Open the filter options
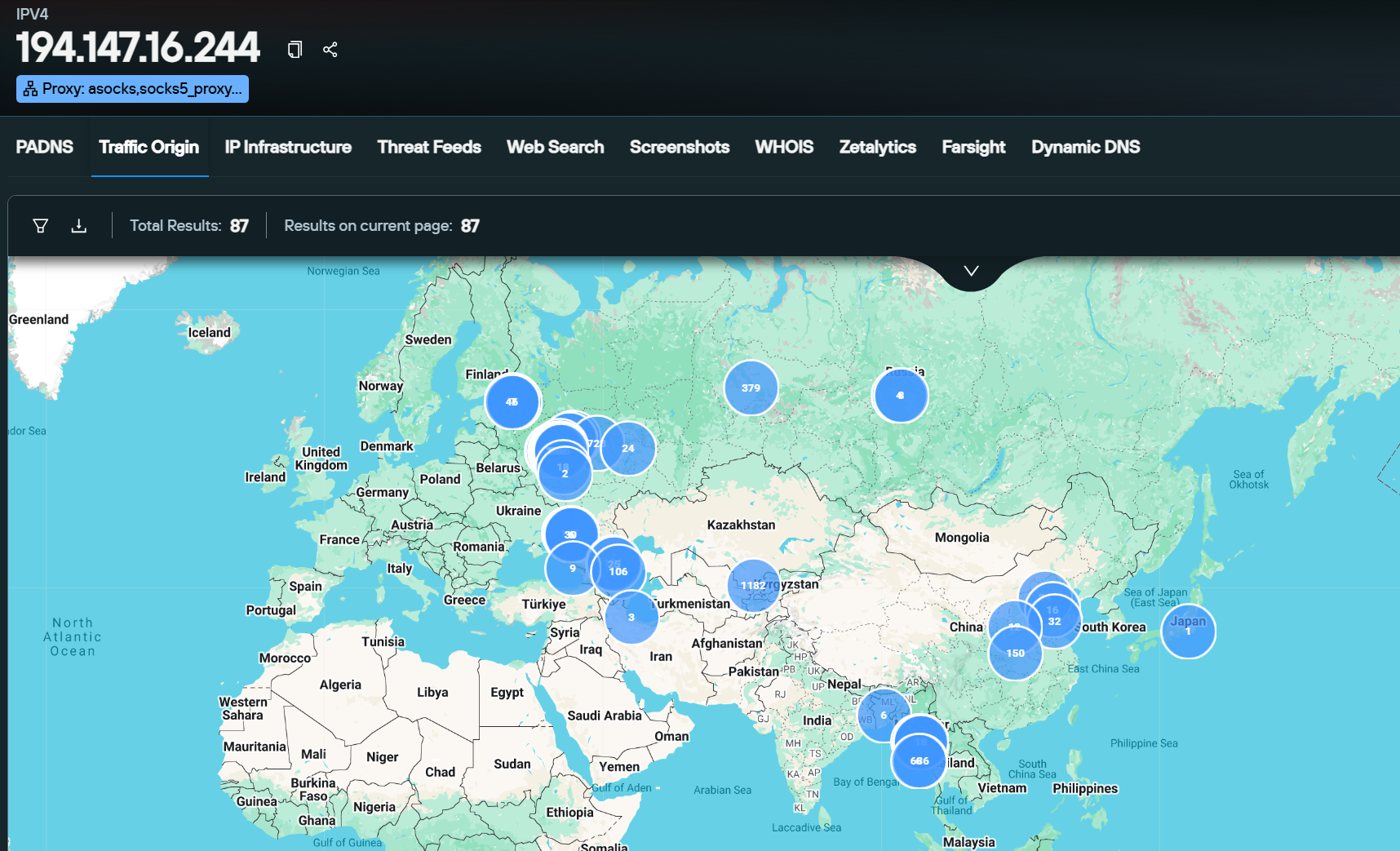Image resolution: width=1400 pixels, height=851 pixels. [x=39, y=225]
